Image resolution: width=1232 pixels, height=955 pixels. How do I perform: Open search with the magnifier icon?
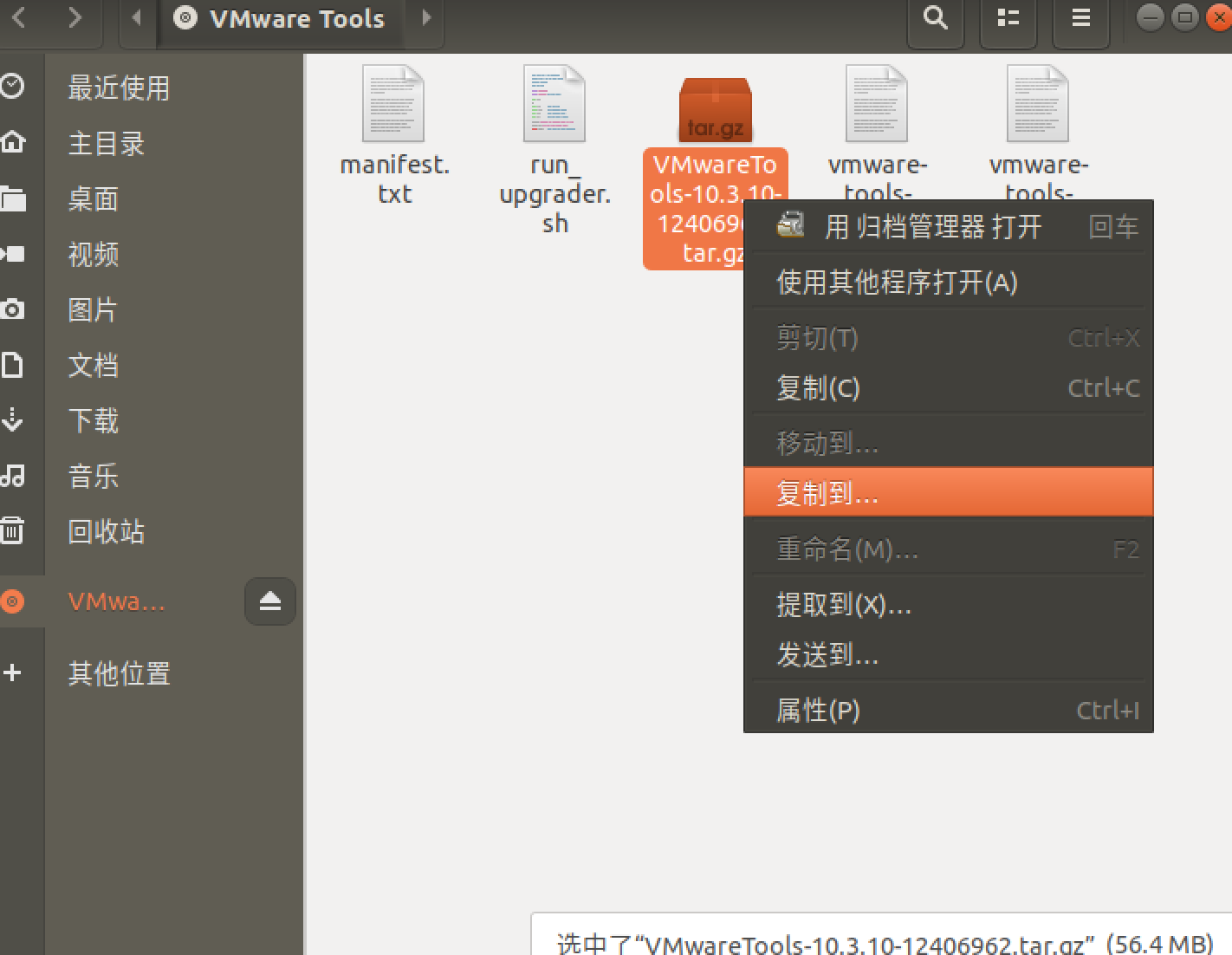click(x=935, y=18)
